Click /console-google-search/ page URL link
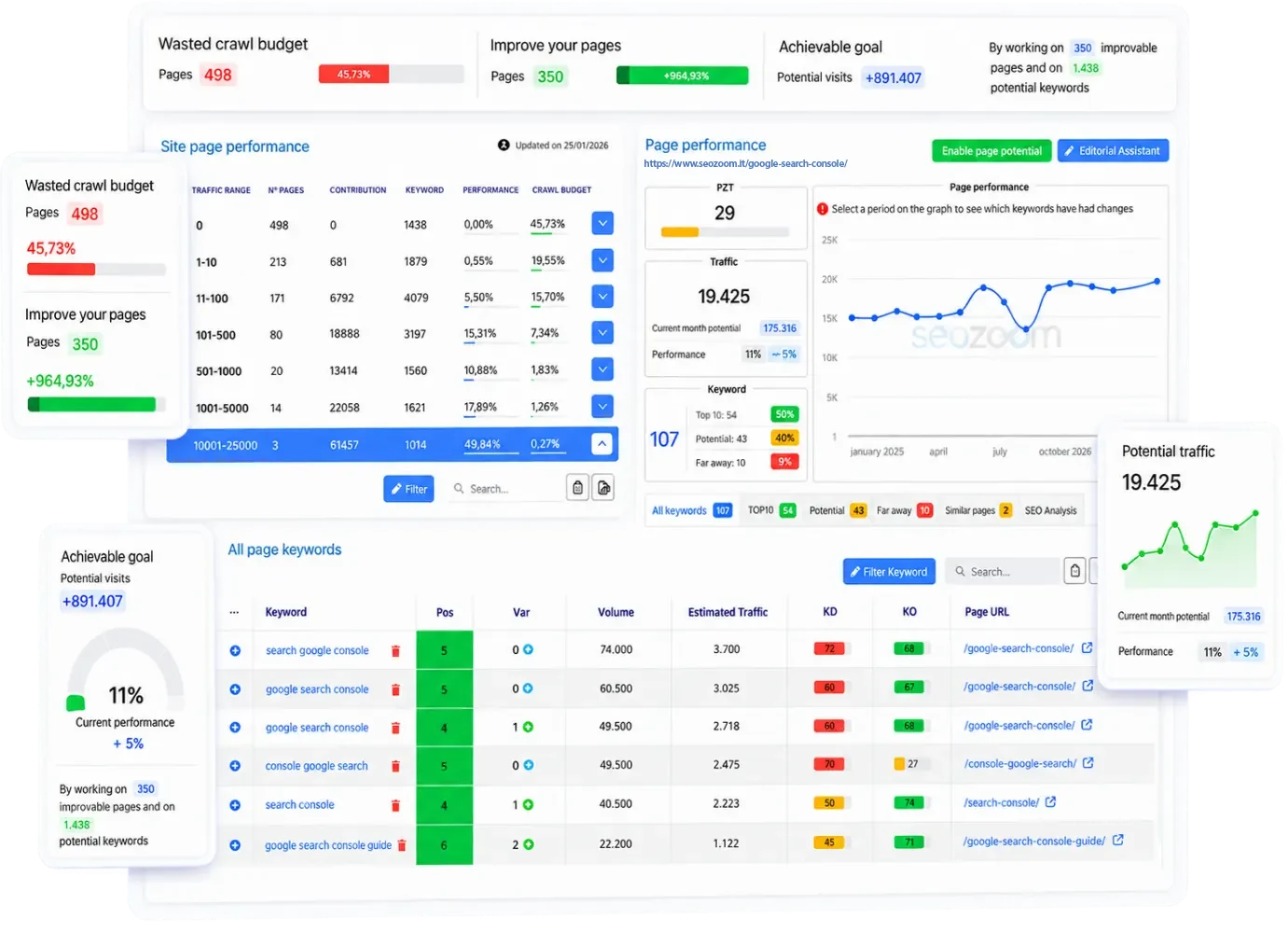This screenshot has height=932, width=1288. 1020,763
